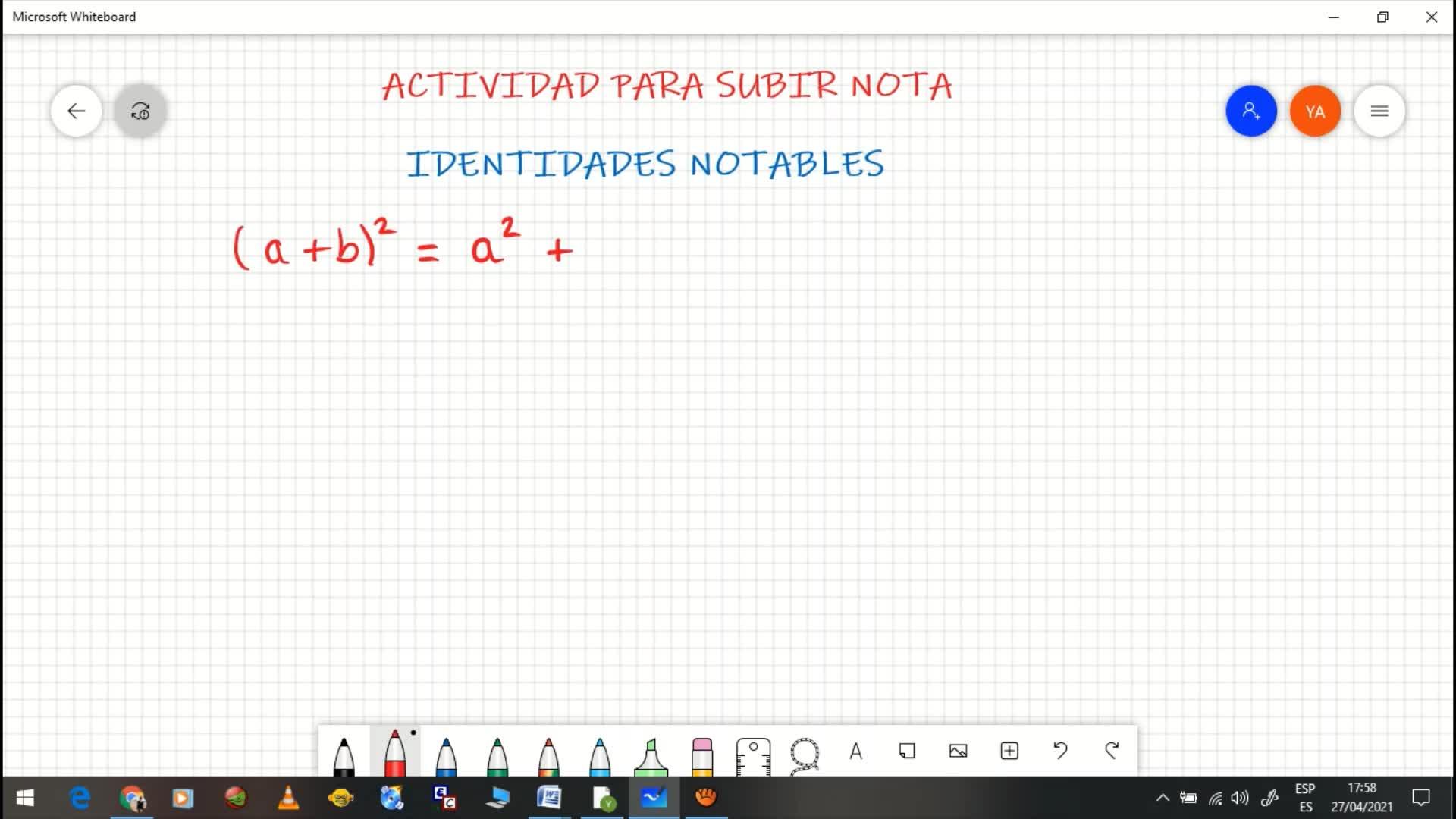Select the rainbow pen tool
This screenshot has height=819, width=1456.
point(548,756)
